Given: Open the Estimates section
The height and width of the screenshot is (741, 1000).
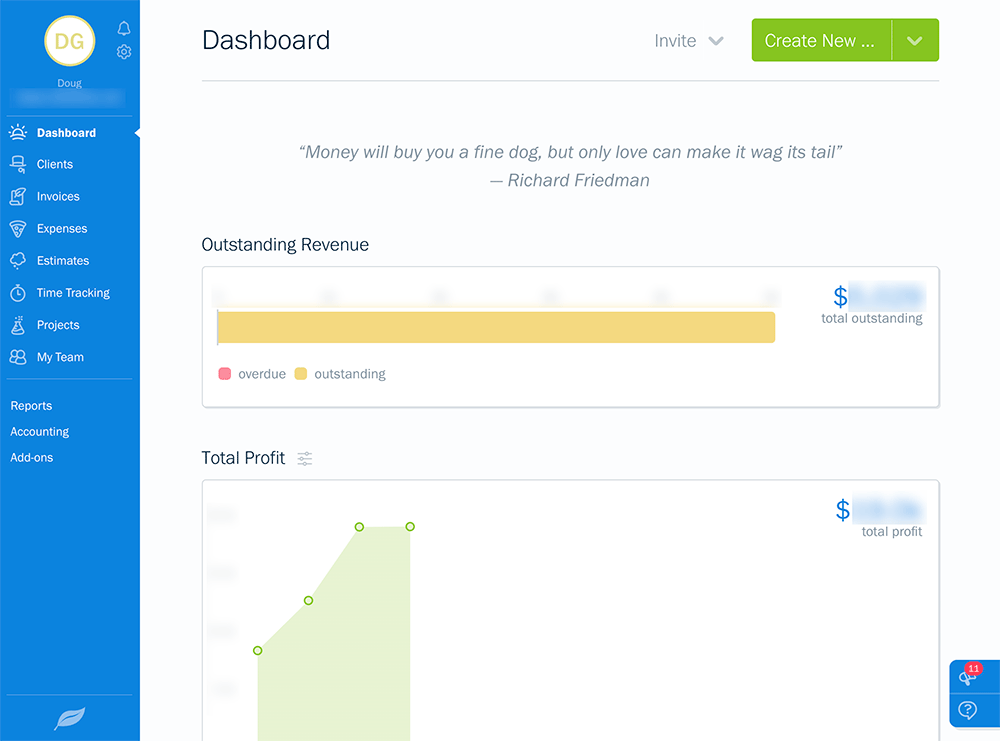Looking at the screenshot, I should coord(64,260).
